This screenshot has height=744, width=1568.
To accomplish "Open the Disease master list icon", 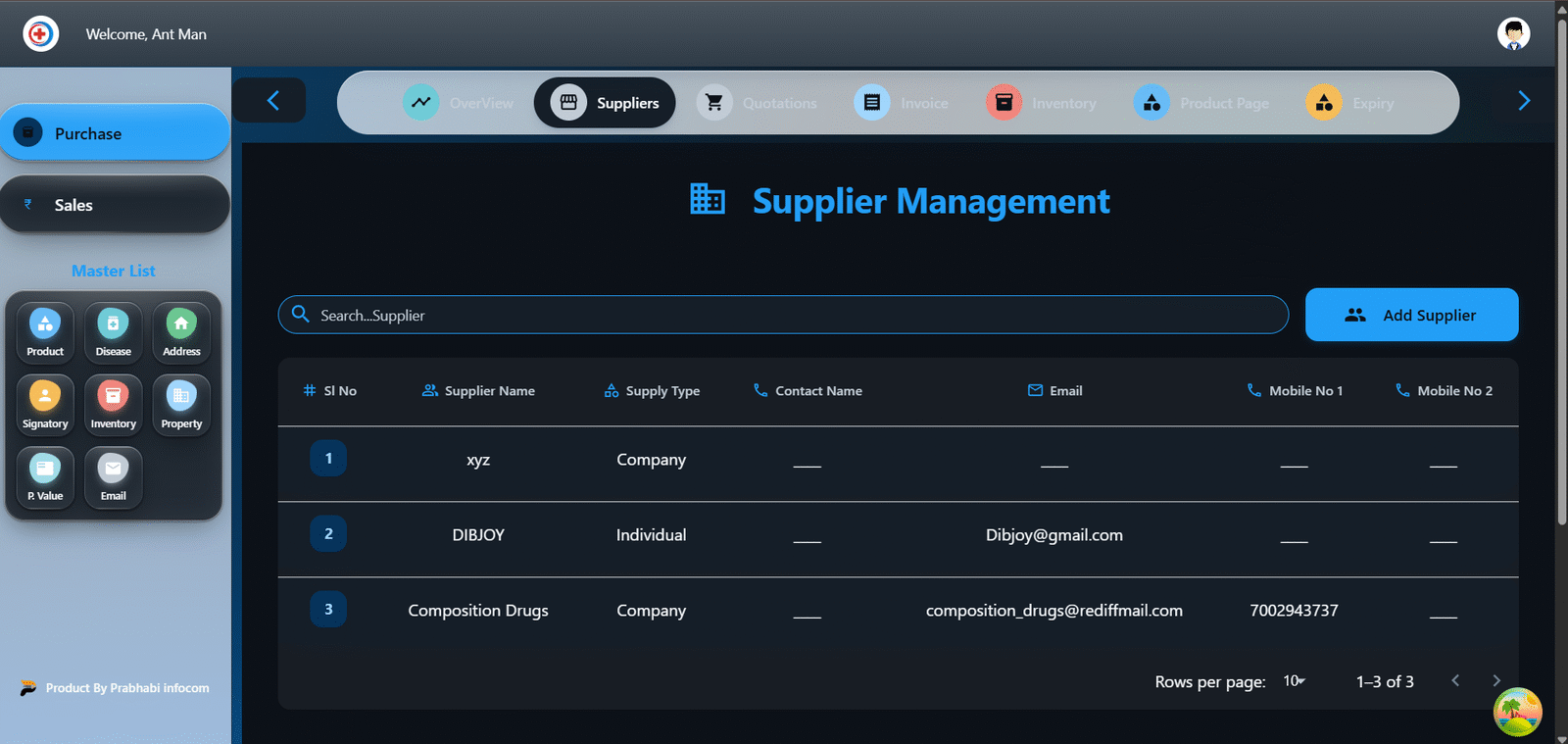I will [x=113, y=332].
